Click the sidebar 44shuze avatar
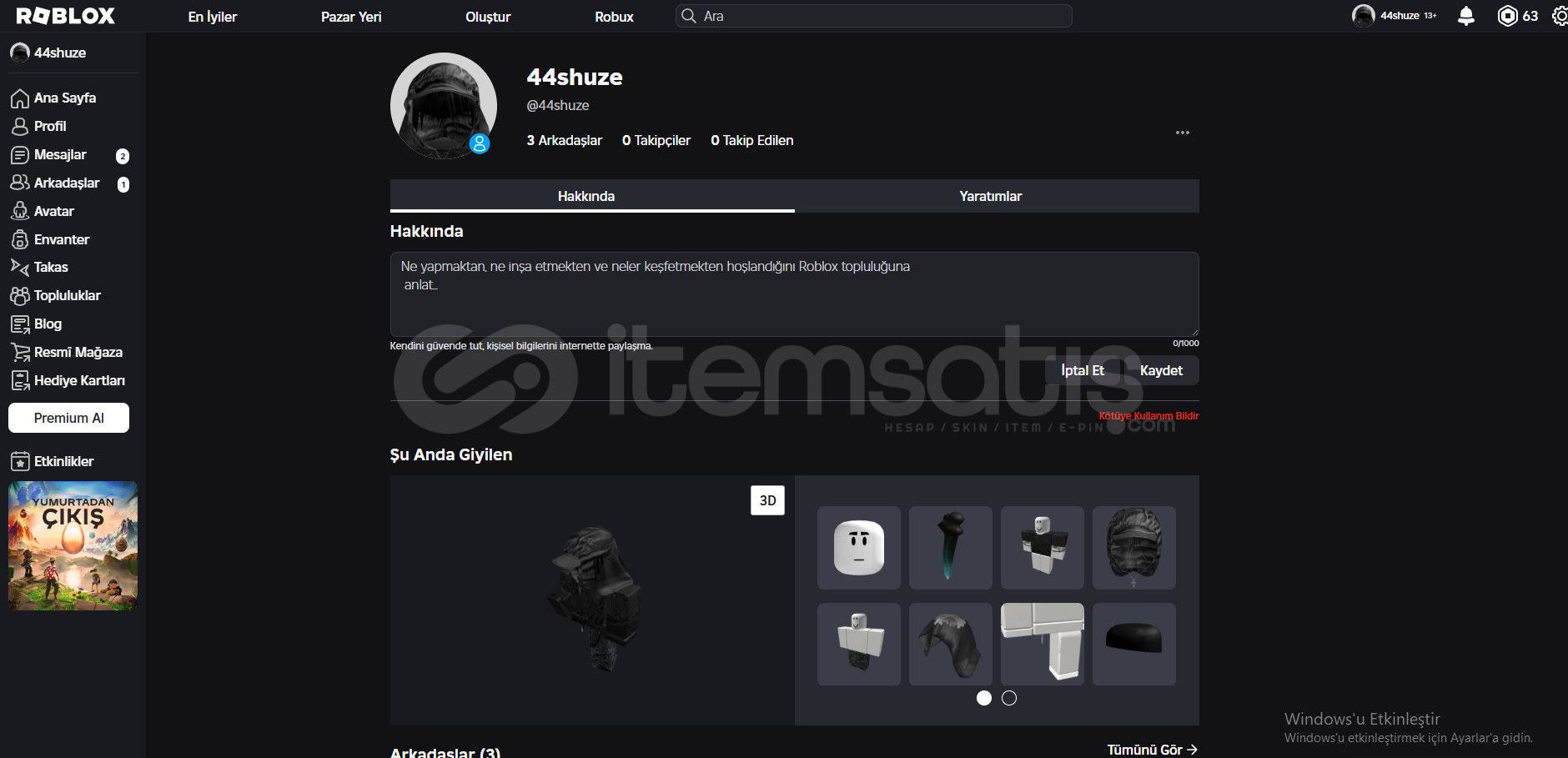 pos(20,53)
